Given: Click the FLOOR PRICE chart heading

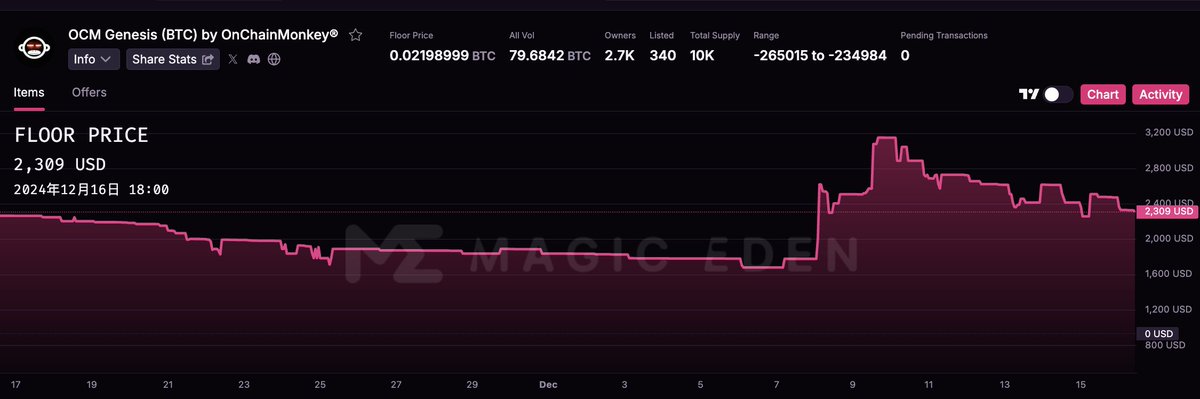Looking at the screenshot, I should tap(81, 135).
